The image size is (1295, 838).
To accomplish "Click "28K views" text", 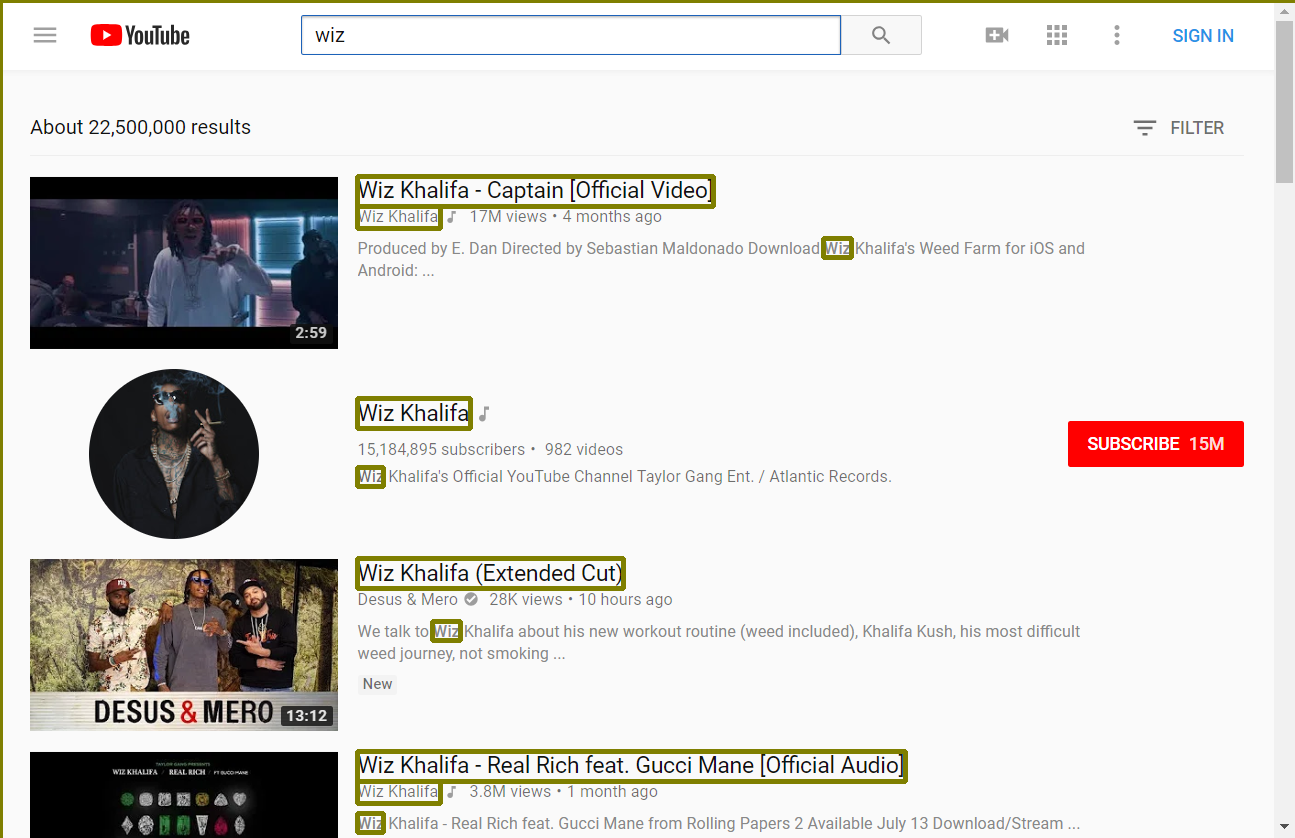I will (526, 600).
